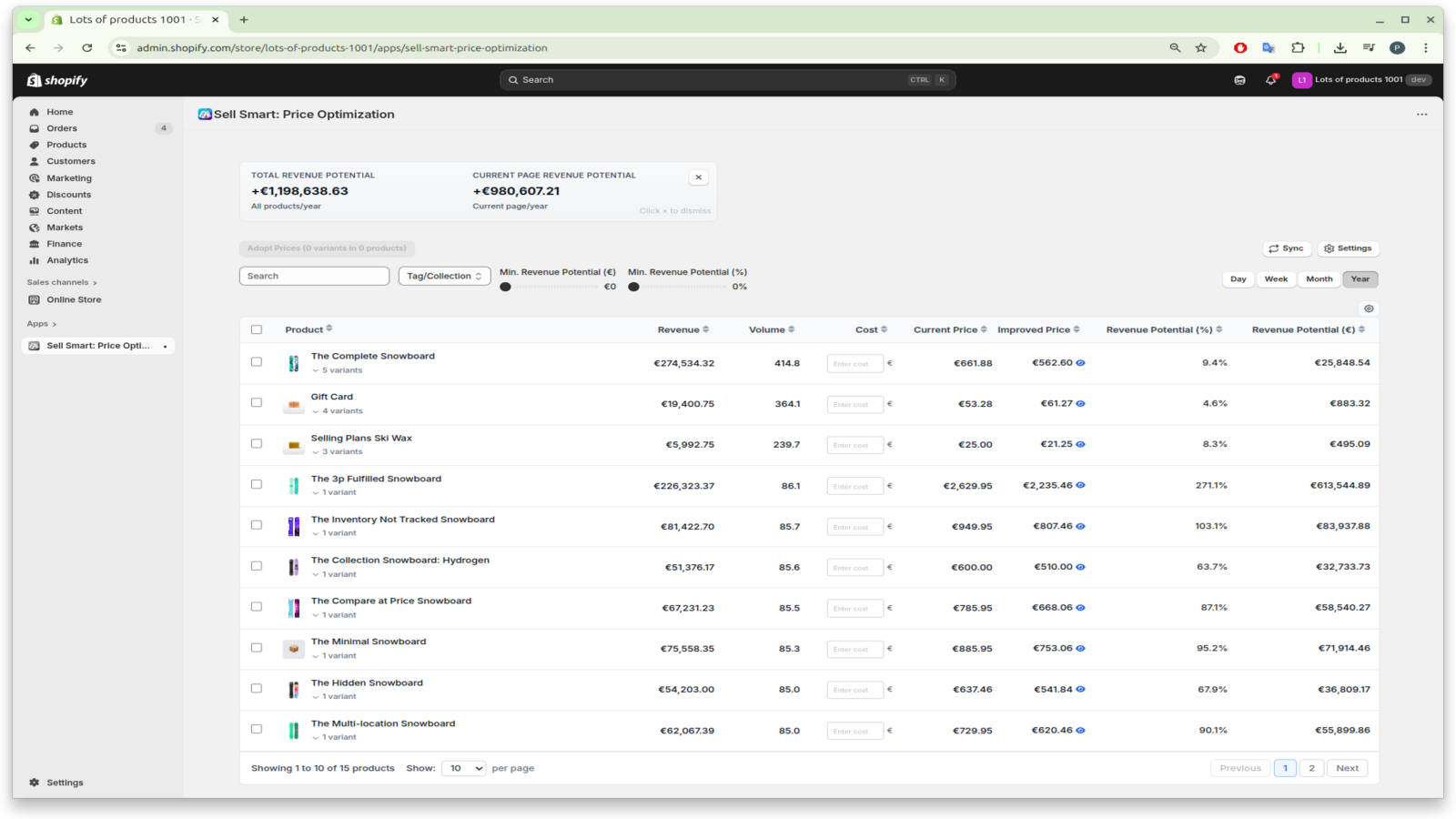Go to page 2 of products

(x=1310, y=767)
